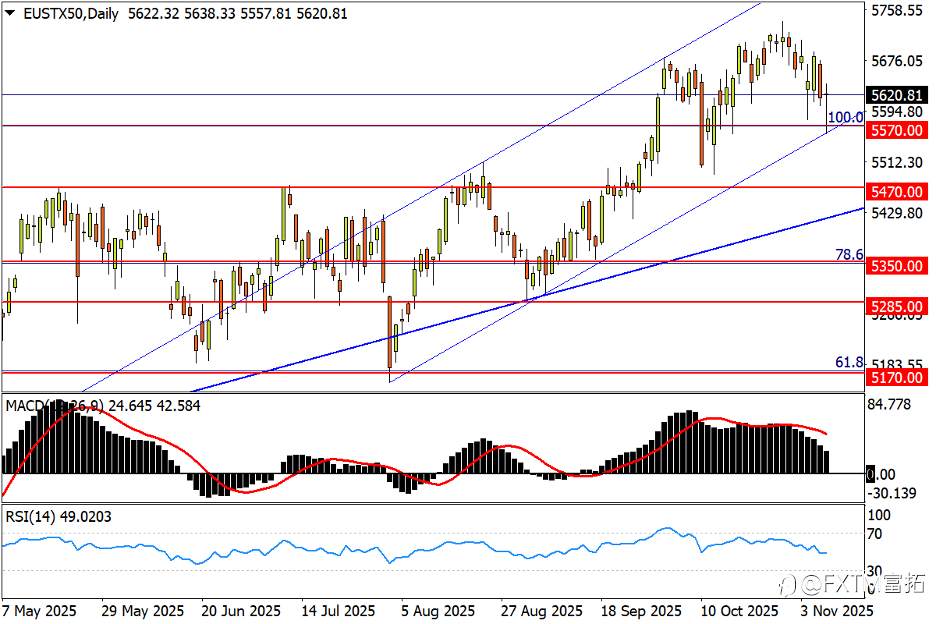Click the RSI(14) 49.0203 indicator label

pyautogui.click(x=58, y=517)
